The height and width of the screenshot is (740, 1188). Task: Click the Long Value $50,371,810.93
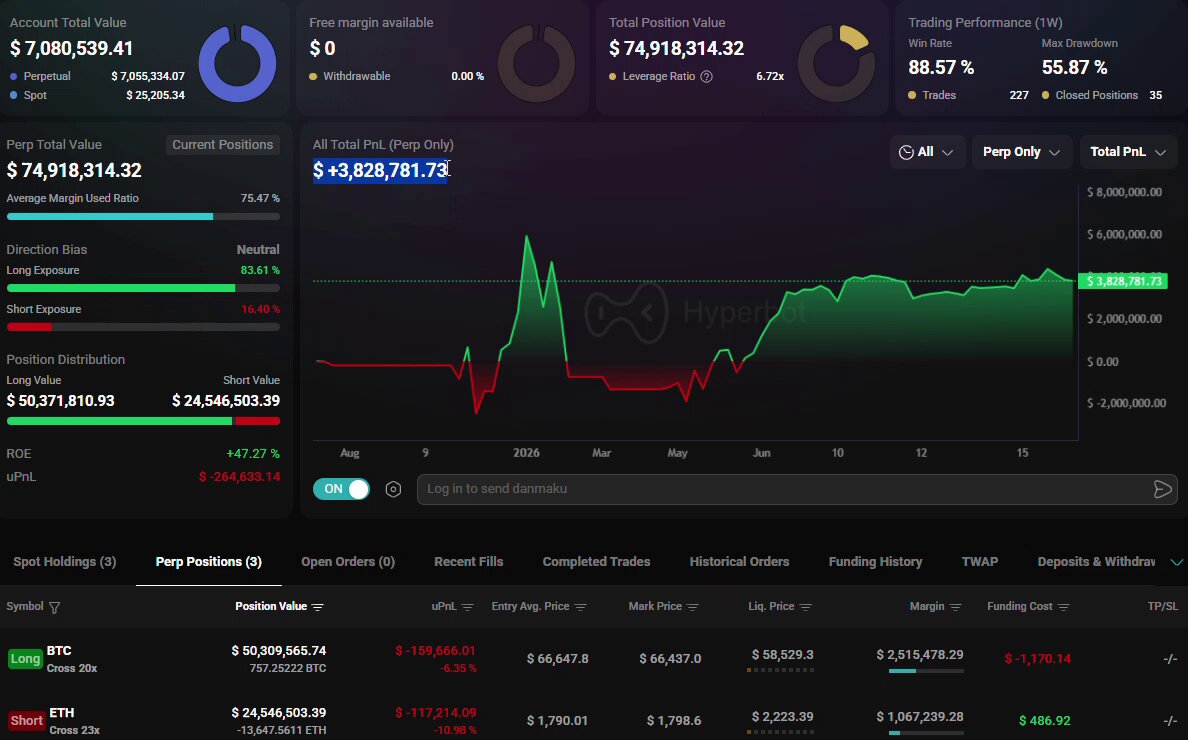tap(61, 401)
